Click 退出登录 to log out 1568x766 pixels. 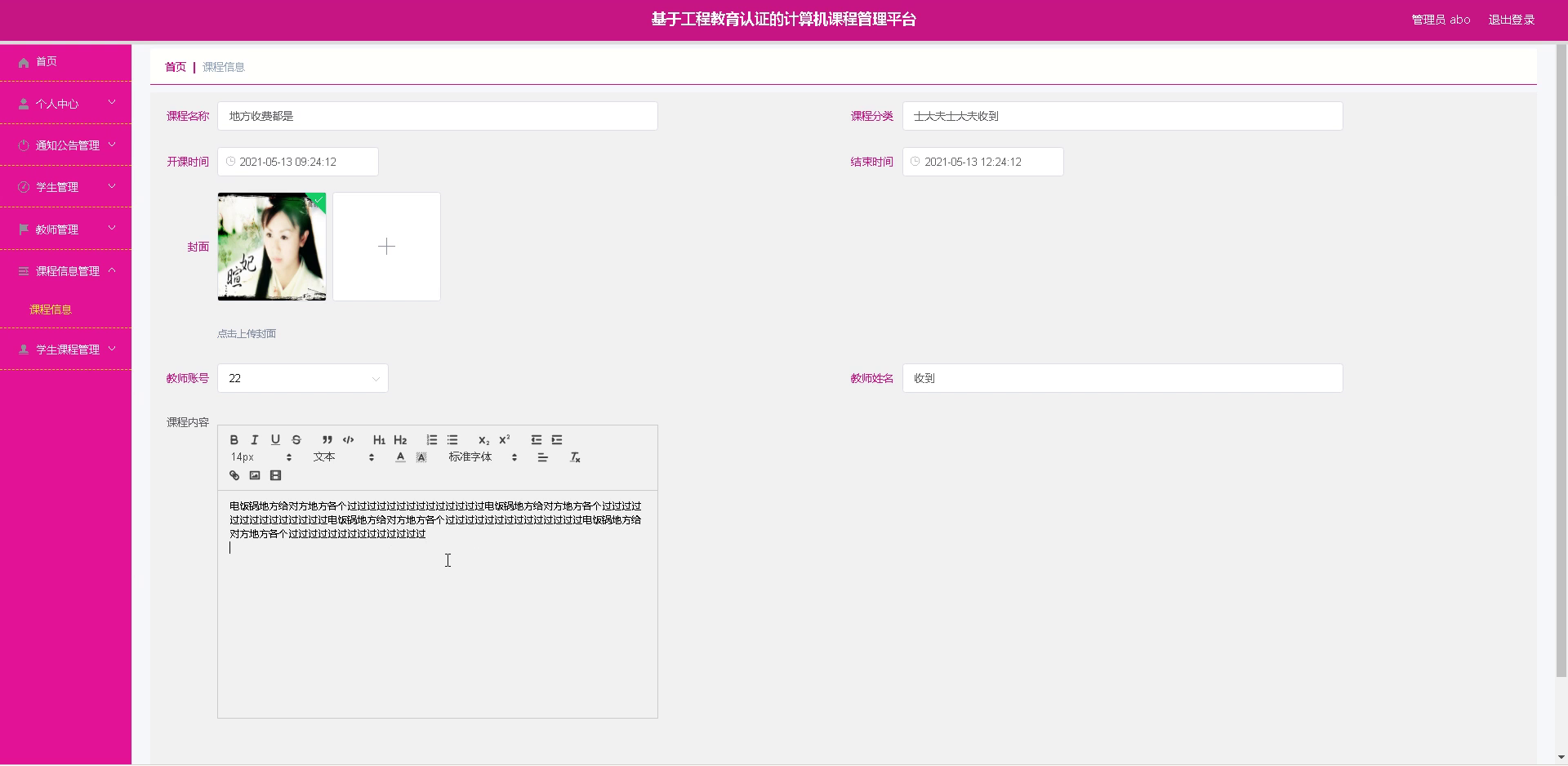(1511, 20)
